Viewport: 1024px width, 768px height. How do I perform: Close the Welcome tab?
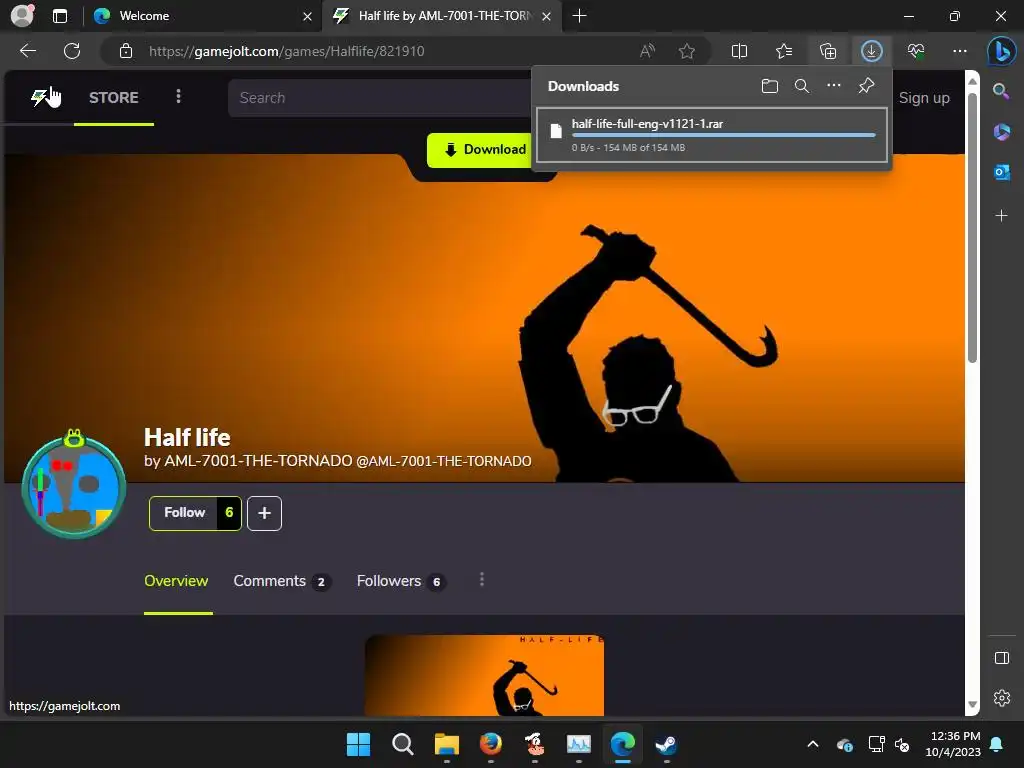tap(308, 16)
